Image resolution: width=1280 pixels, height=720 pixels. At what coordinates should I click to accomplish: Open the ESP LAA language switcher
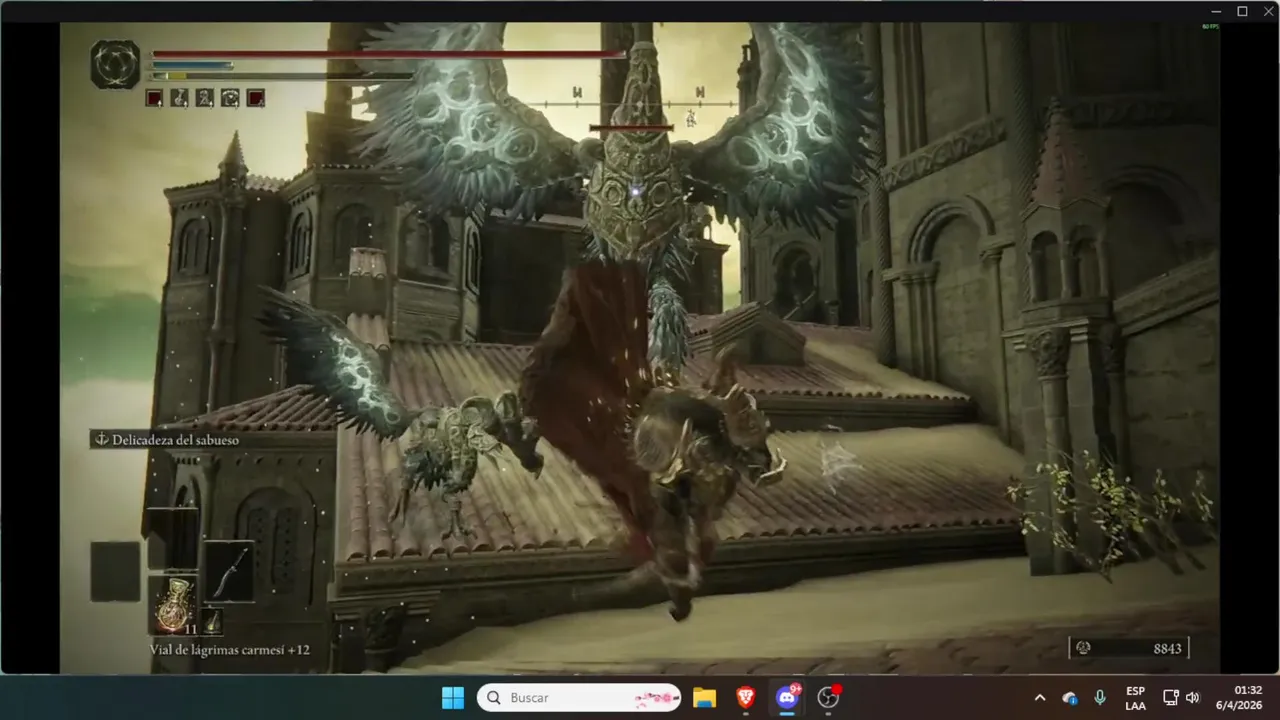point(1135,698)
